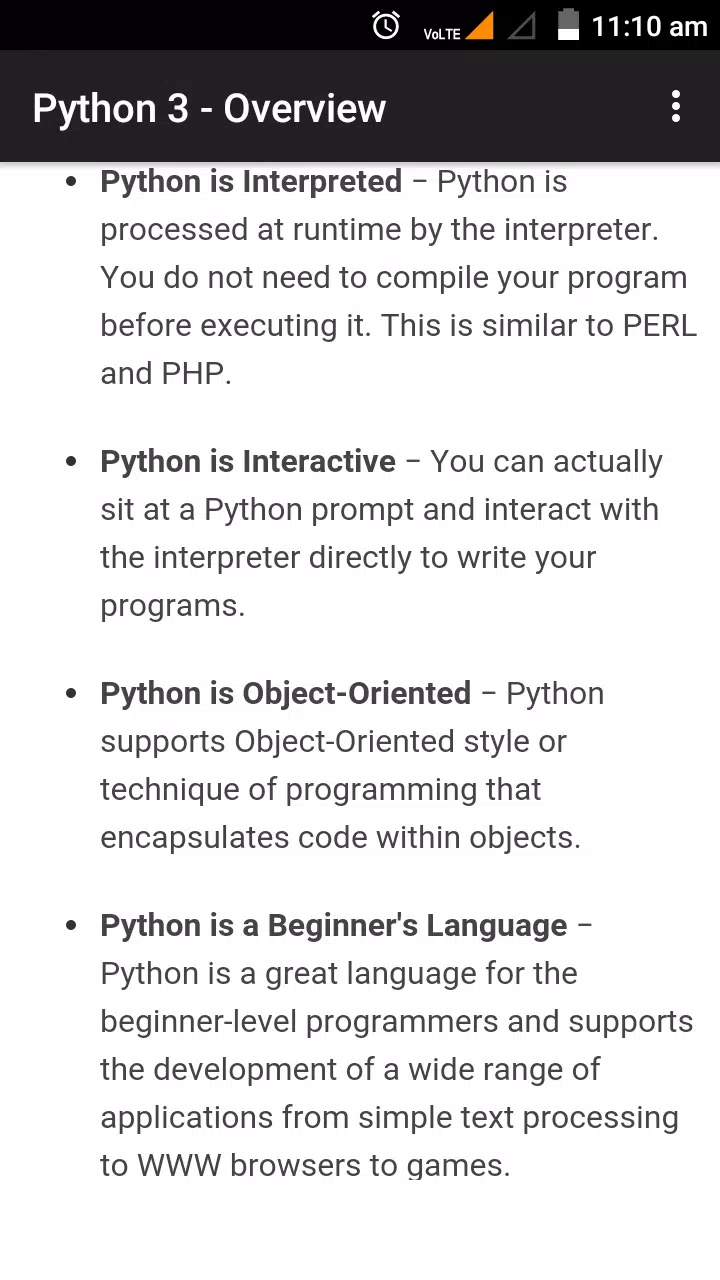
Task: Open the three-dot overflow menu
Action: [676, 106]
